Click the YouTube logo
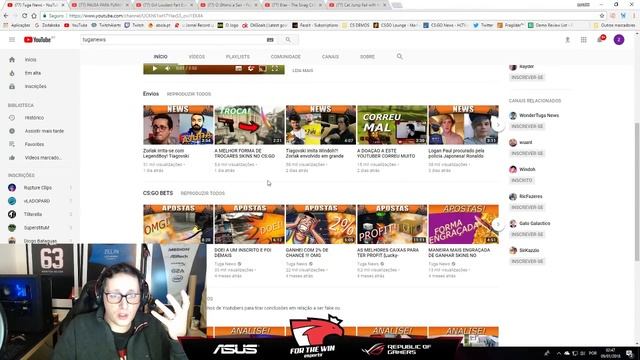The image size is (640, 360). pos(38,40)
